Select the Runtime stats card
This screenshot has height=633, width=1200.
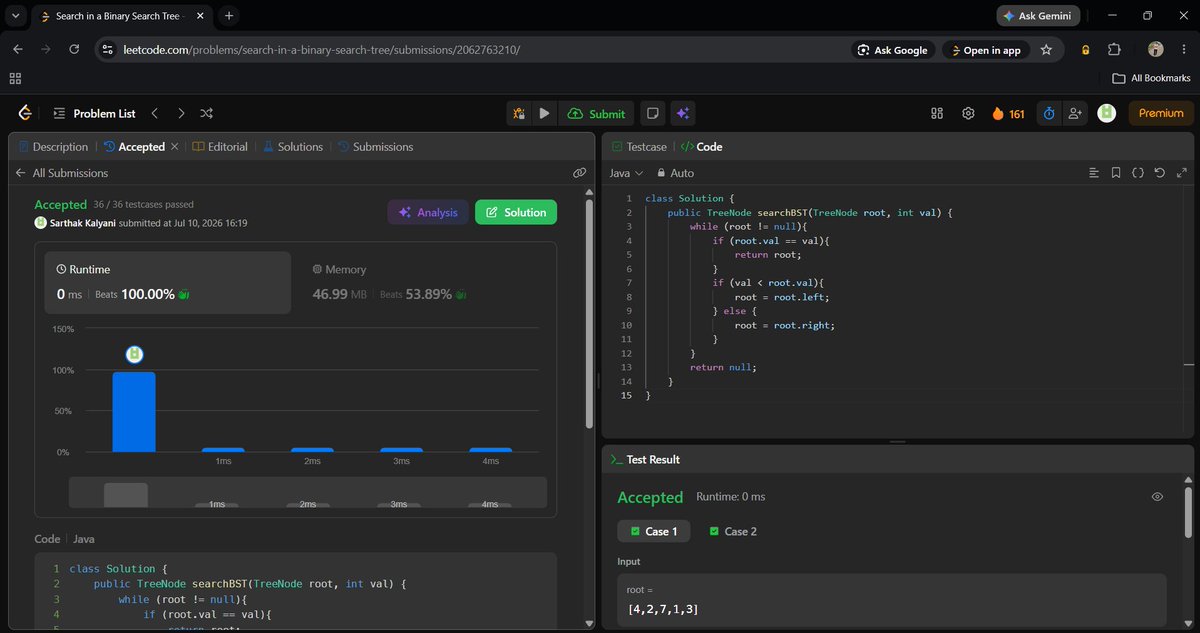coord(168,282)
